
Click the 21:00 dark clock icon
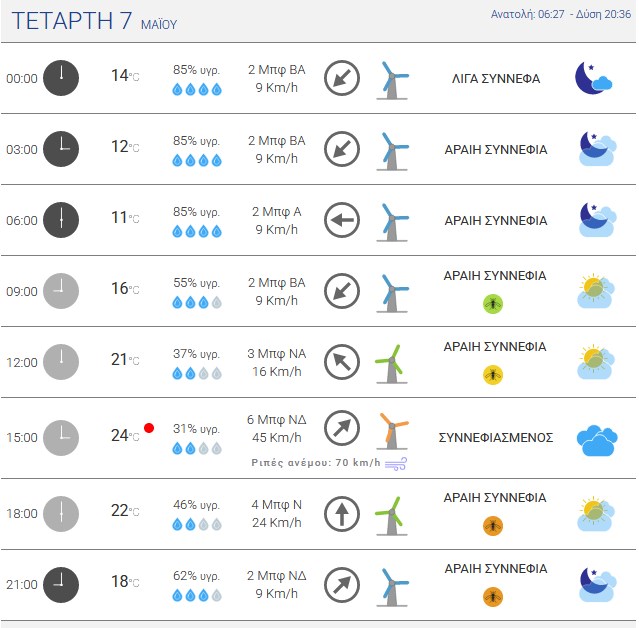(x=61, y=585)
